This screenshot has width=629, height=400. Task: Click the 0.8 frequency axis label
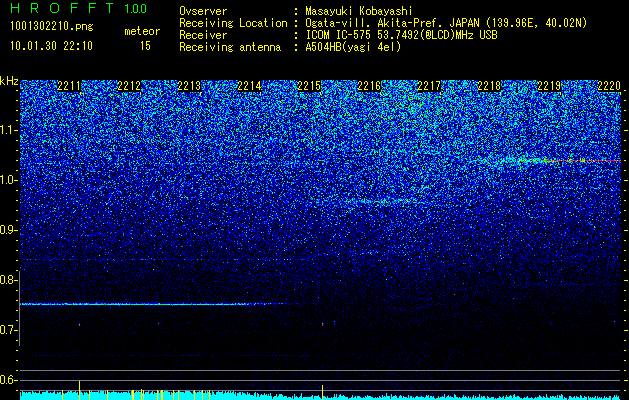[x=8, y=280]
